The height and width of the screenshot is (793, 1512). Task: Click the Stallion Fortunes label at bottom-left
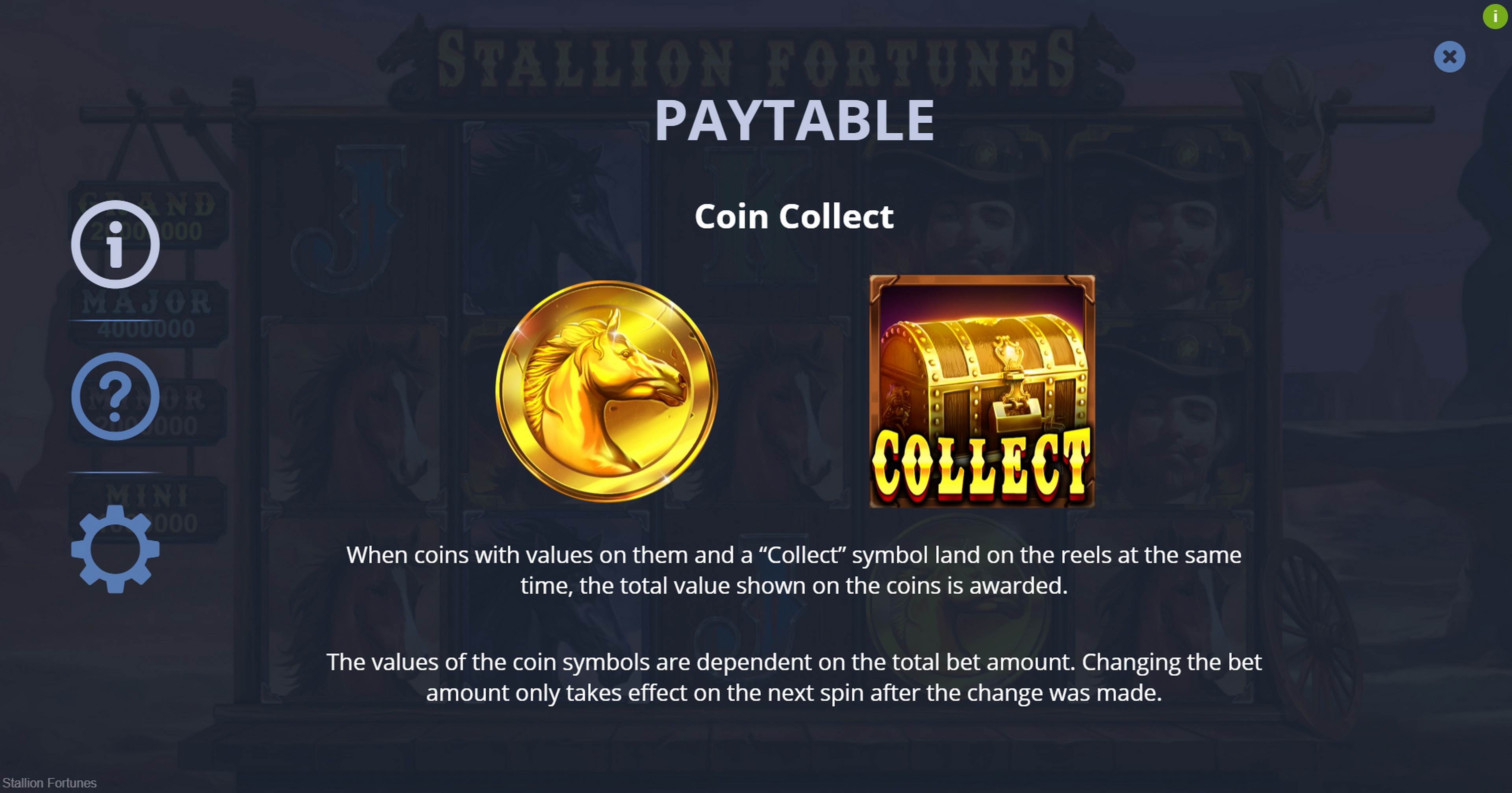pos(50,783)
